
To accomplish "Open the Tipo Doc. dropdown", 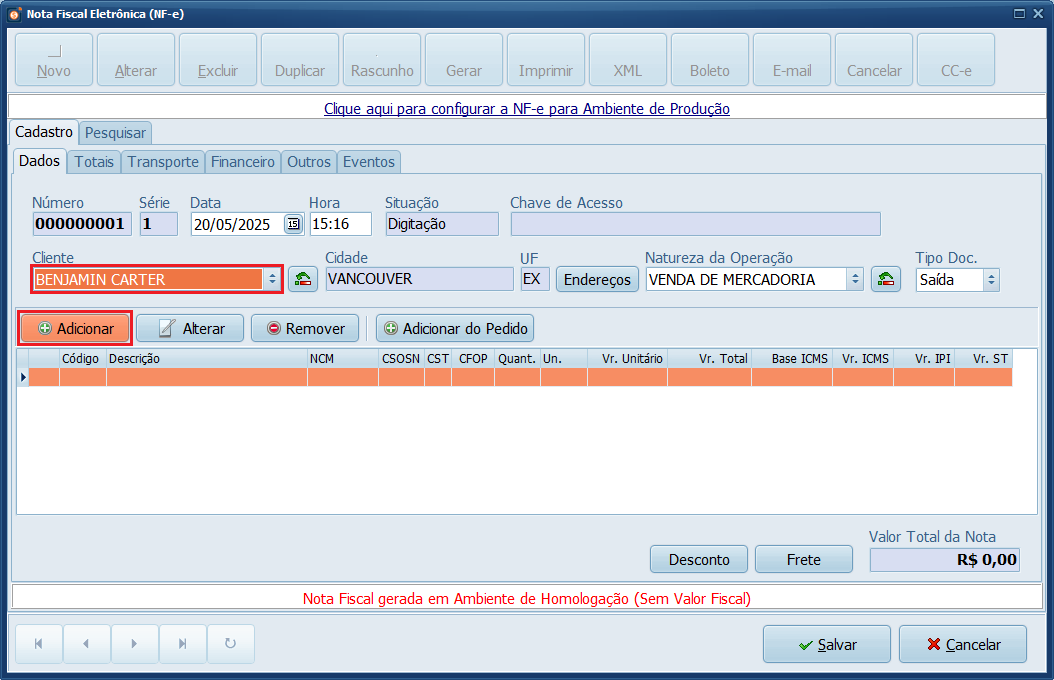I will [990, 280].
